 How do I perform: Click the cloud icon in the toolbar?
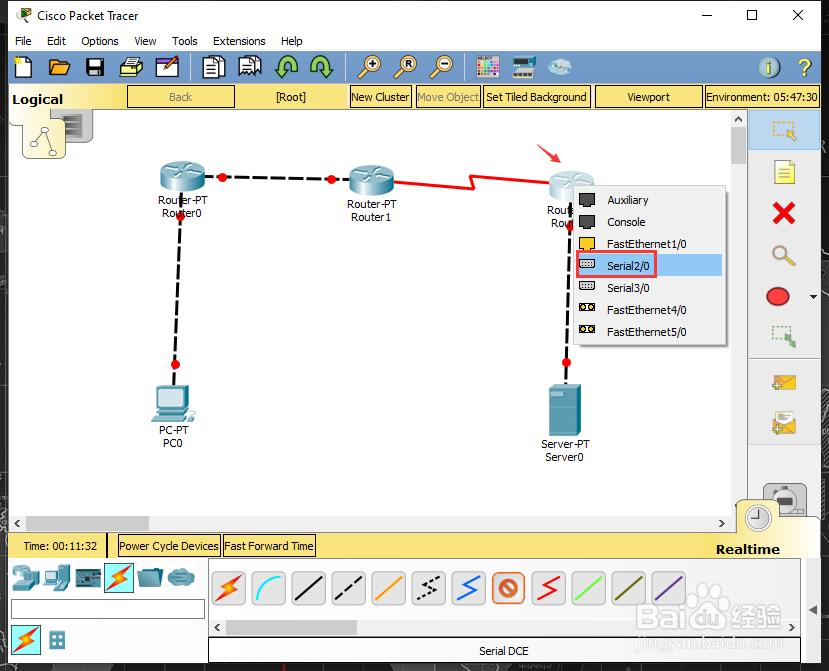[559, 67]
